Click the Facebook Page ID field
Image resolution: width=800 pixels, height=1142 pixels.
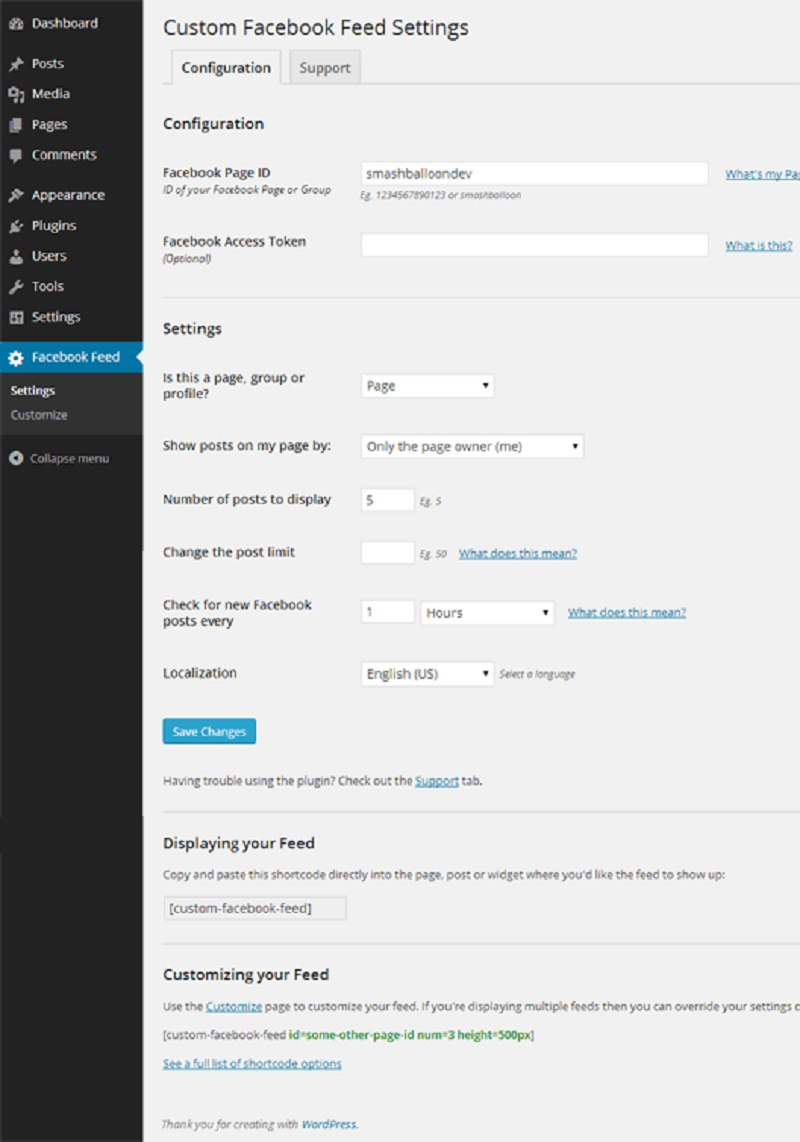coord(534,173)
